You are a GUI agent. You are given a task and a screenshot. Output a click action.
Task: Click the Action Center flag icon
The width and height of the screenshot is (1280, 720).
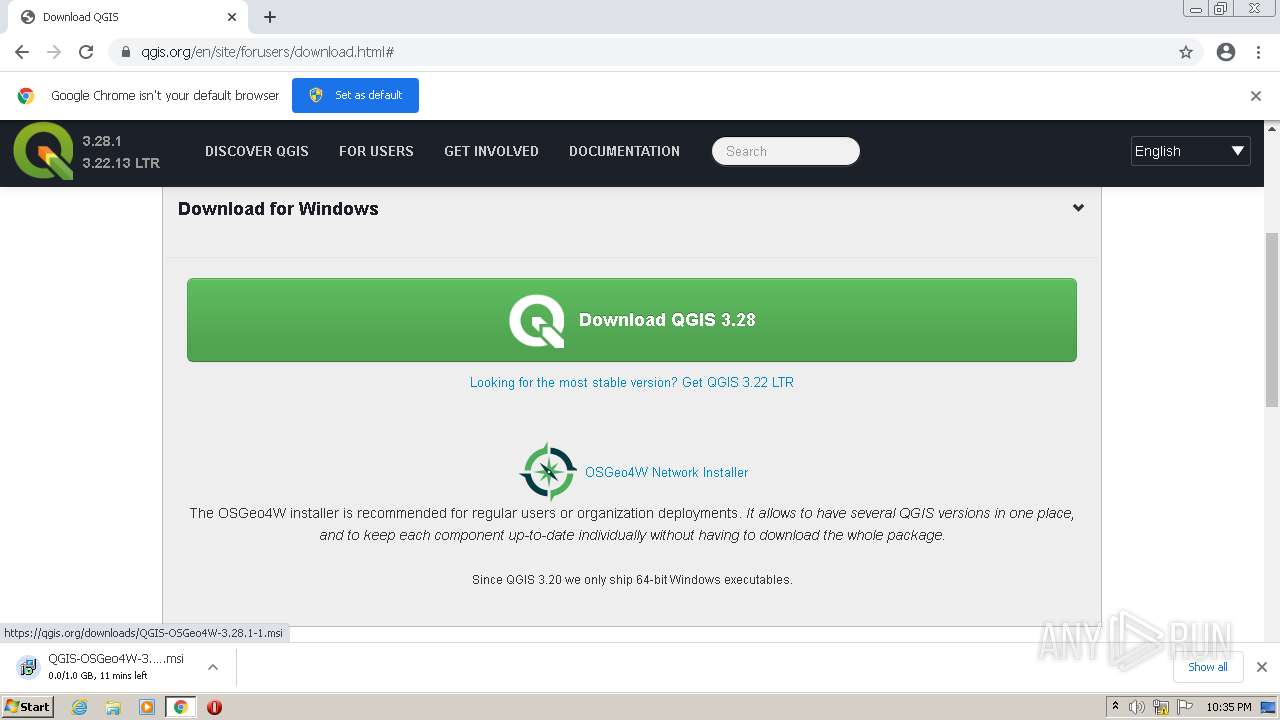tap(1185, 707)
